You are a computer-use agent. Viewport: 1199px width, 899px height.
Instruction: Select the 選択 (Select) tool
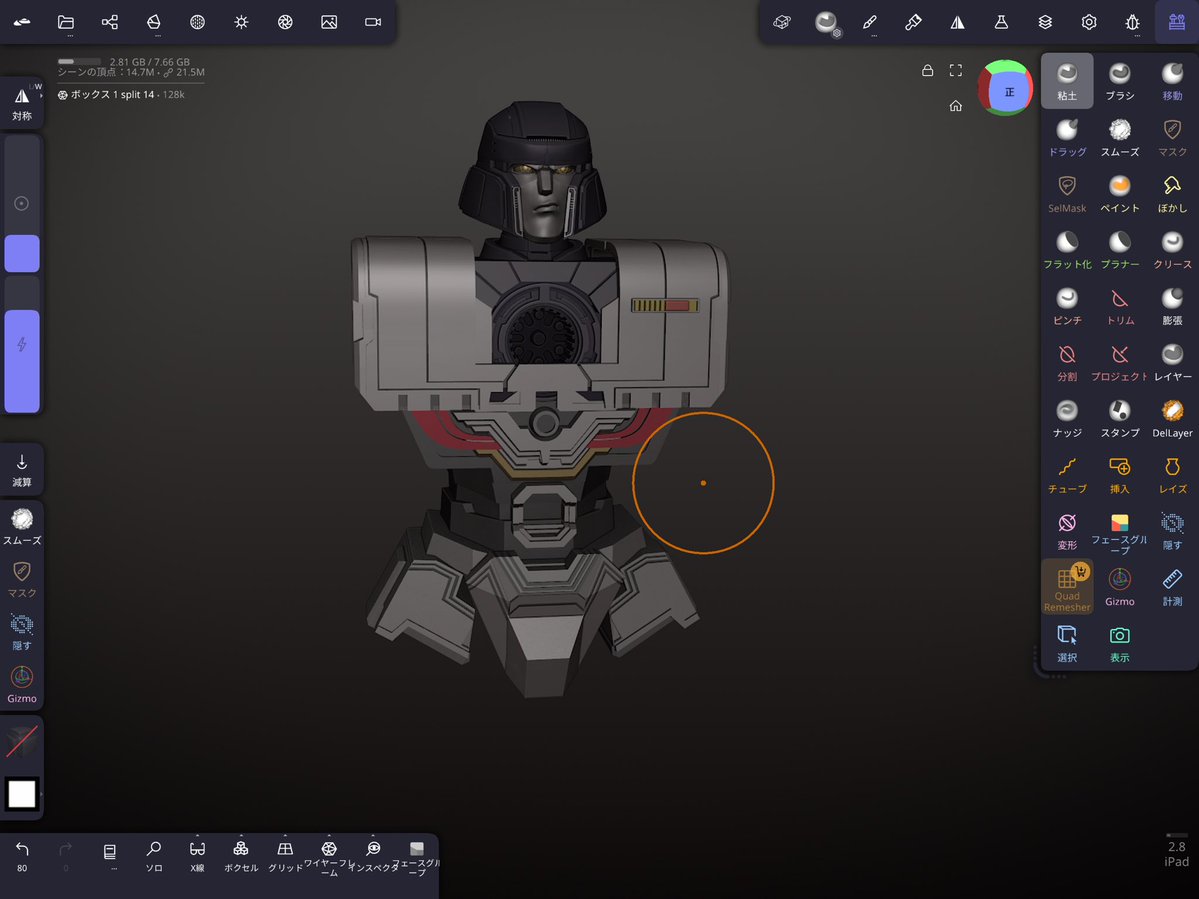1067,643
